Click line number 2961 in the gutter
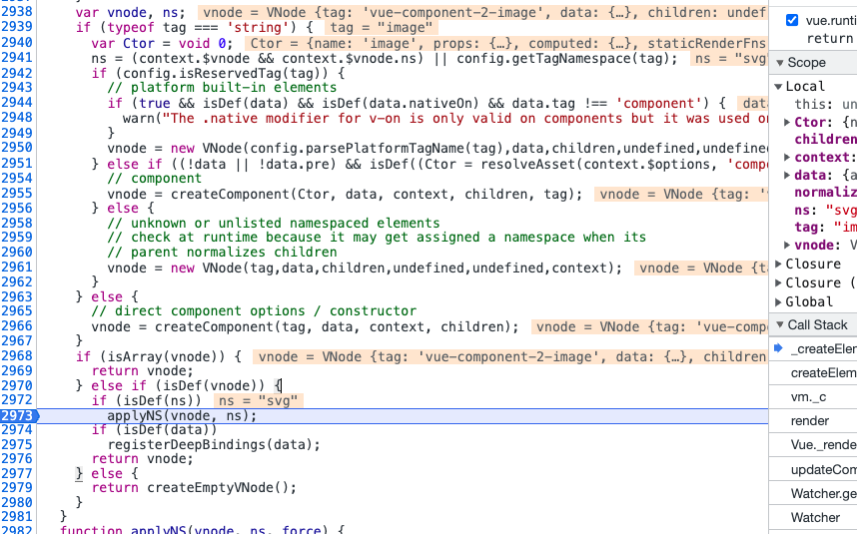 click(x=16, y=267)
